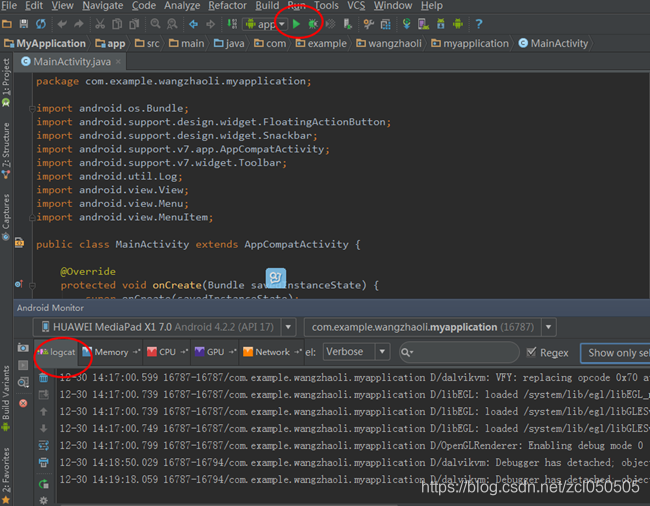Click the down arrow in logcat toolbar
Viewport: 650px width, 506px height.
pyautogui.click(x=43, y=429)
